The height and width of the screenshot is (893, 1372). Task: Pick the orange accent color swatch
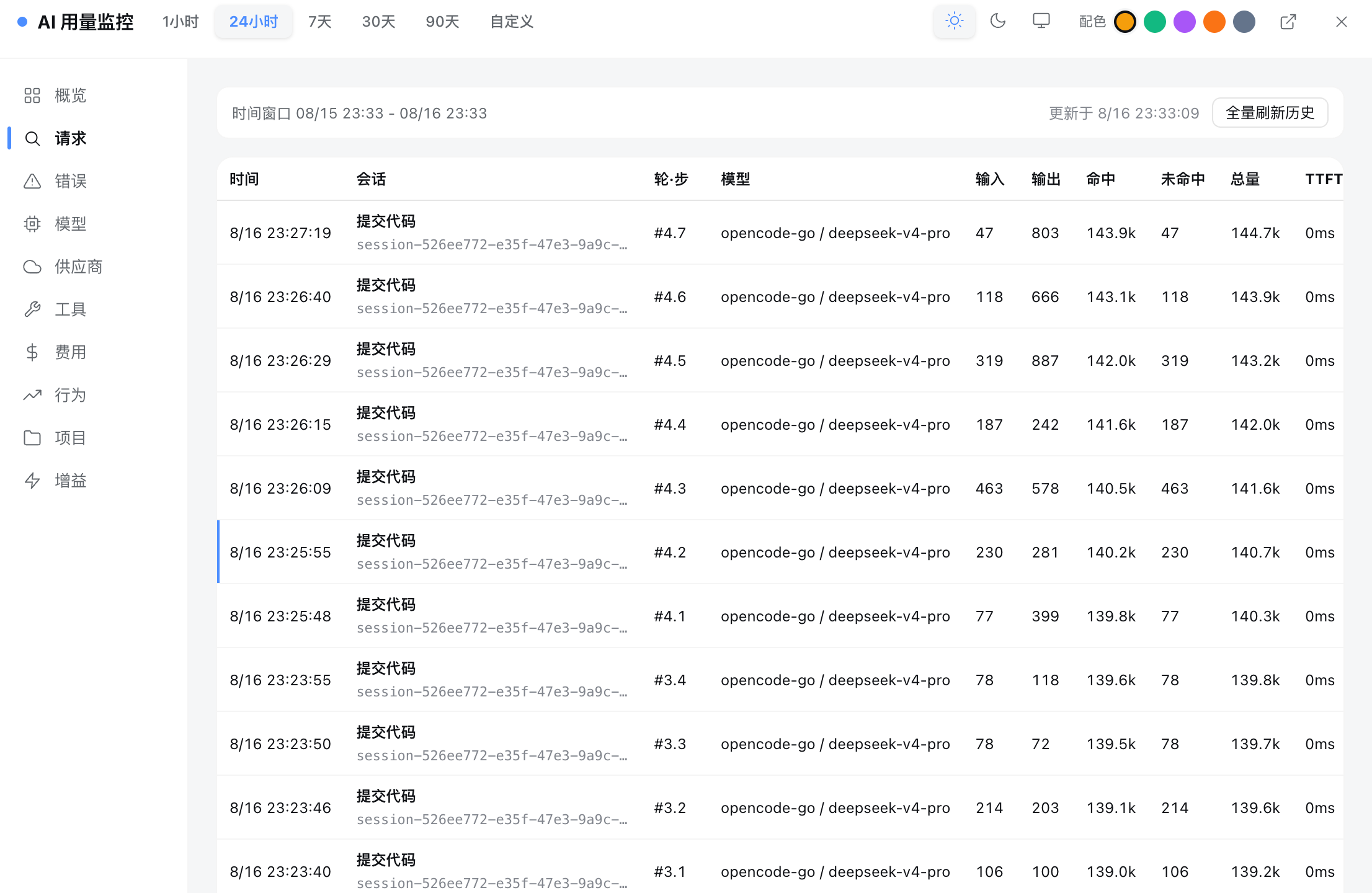(x=1214, y=22)
